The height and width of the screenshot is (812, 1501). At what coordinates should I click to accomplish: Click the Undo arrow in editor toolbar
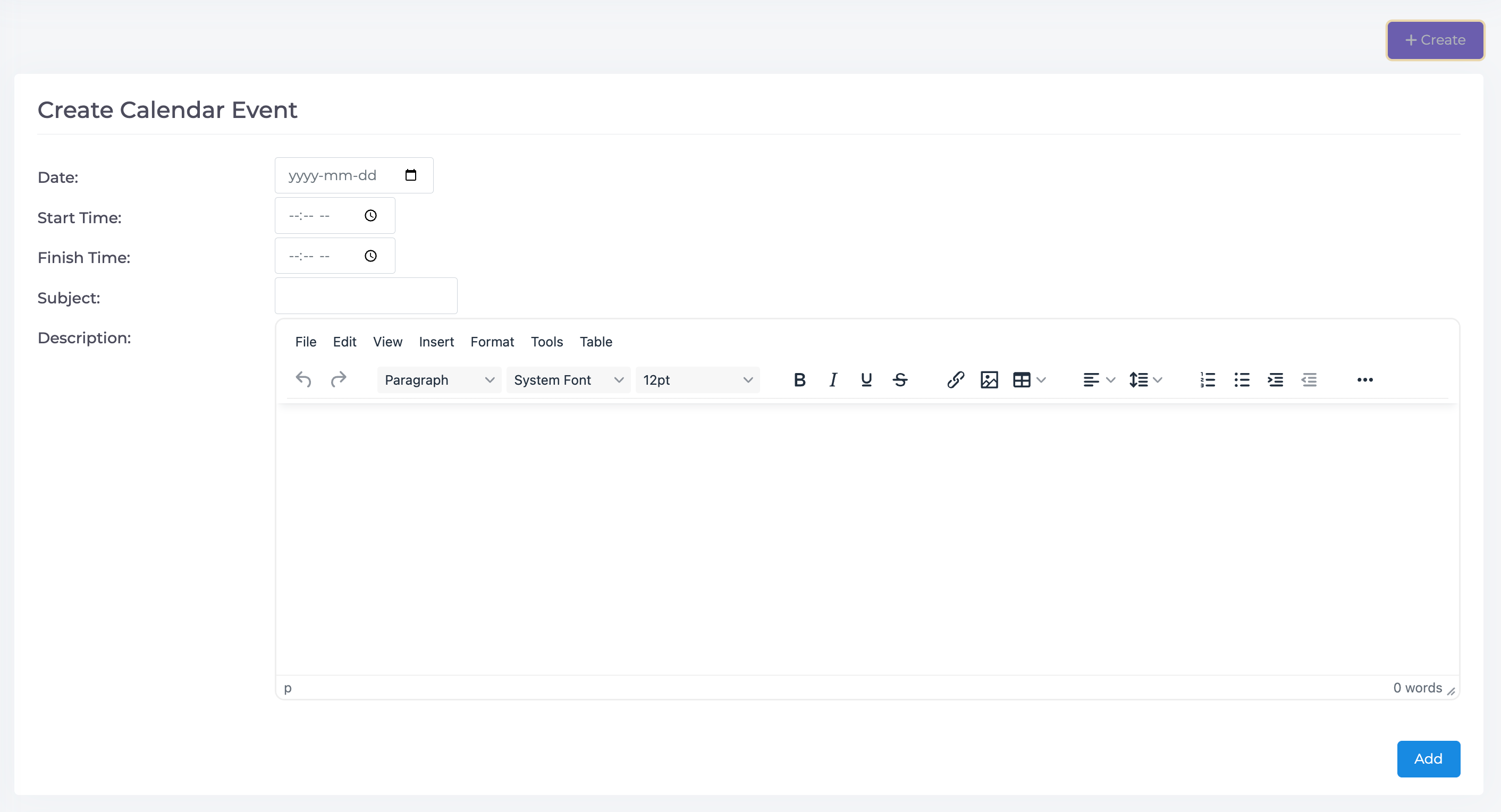[x=303, y=380]
